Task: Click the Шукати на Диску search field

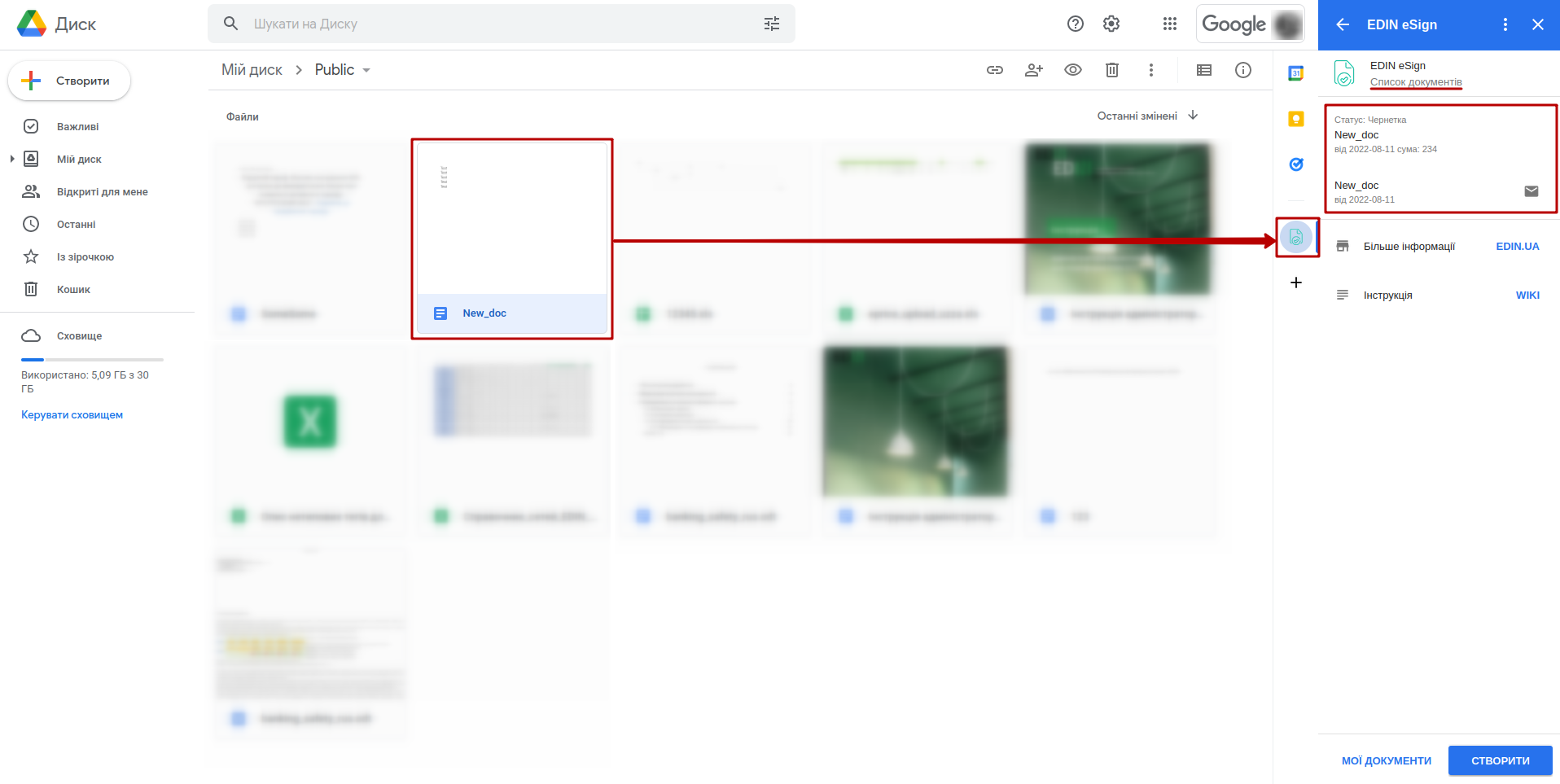Action: 501,24
